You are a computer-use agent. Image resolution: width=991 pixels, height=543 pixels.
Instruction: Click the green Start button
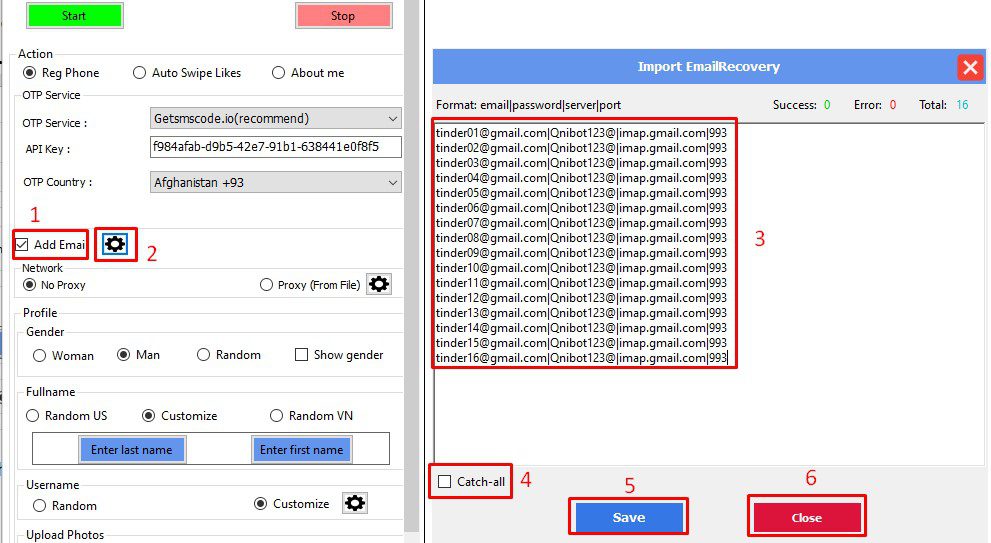click(74, 16)
